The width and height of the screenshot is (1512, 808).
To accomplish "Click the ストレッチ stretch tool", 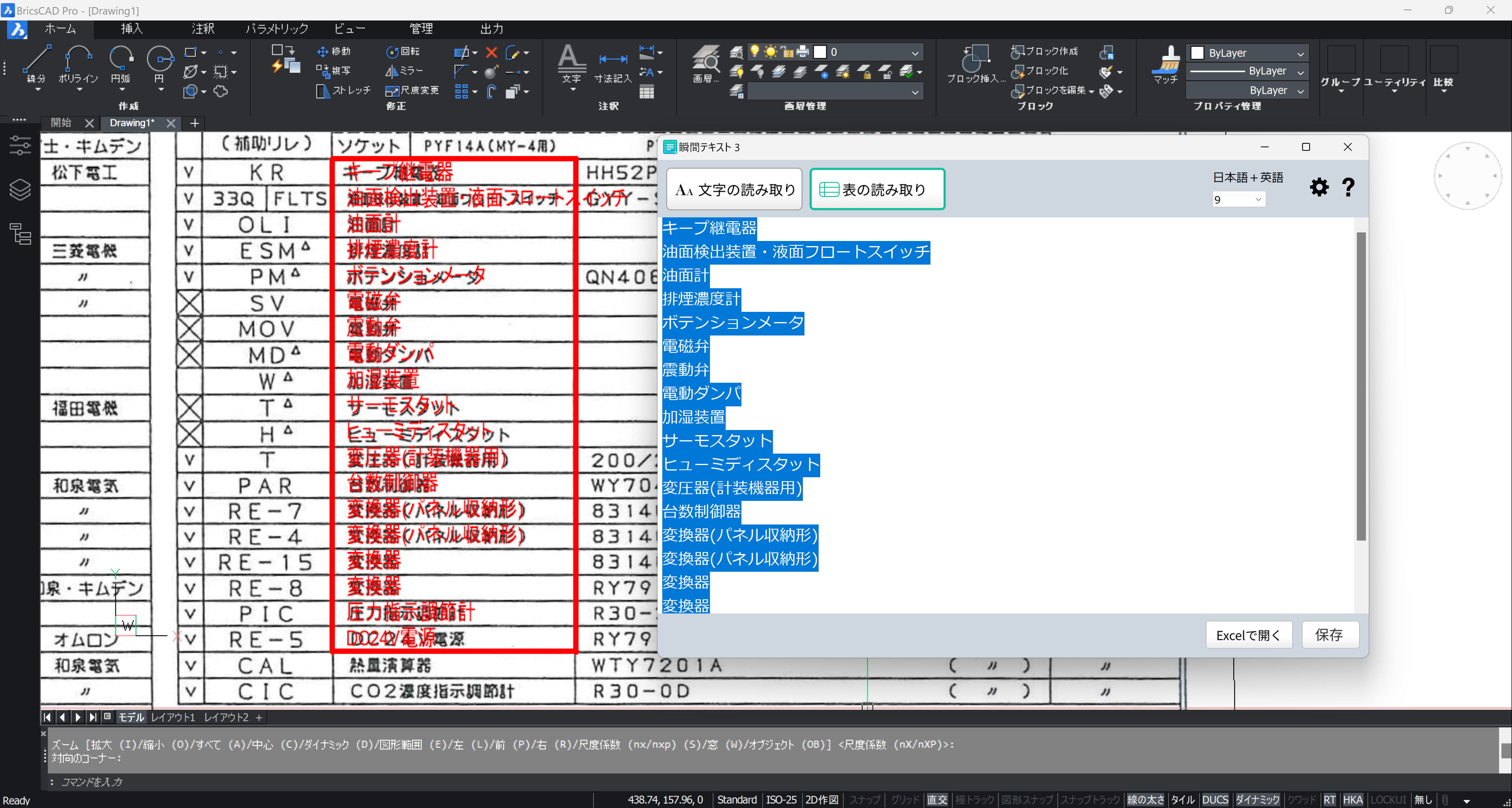I will (343, 90).
